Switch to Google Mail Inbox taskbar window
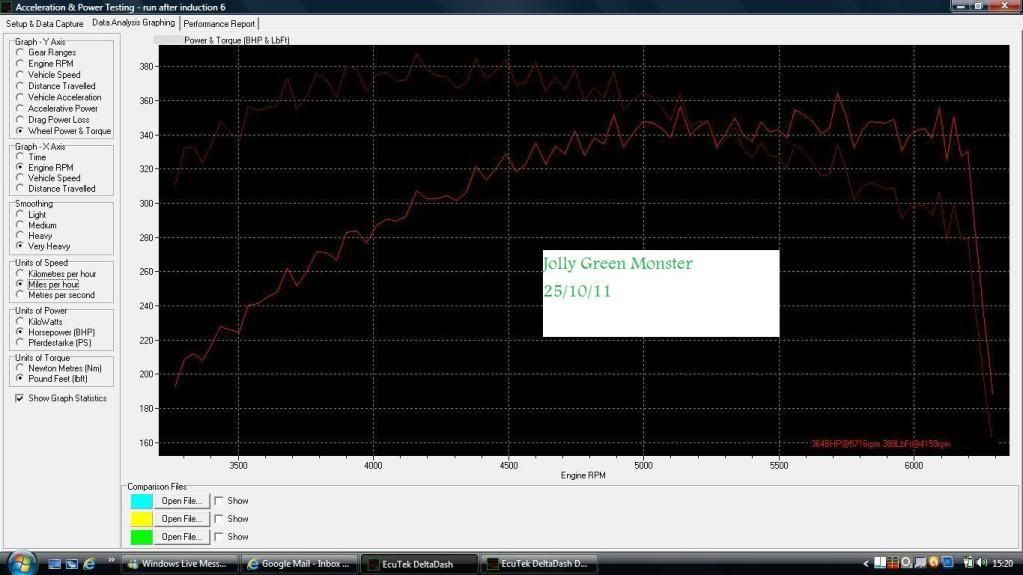This screenshot has height=575, width=1023. point(300,564)
